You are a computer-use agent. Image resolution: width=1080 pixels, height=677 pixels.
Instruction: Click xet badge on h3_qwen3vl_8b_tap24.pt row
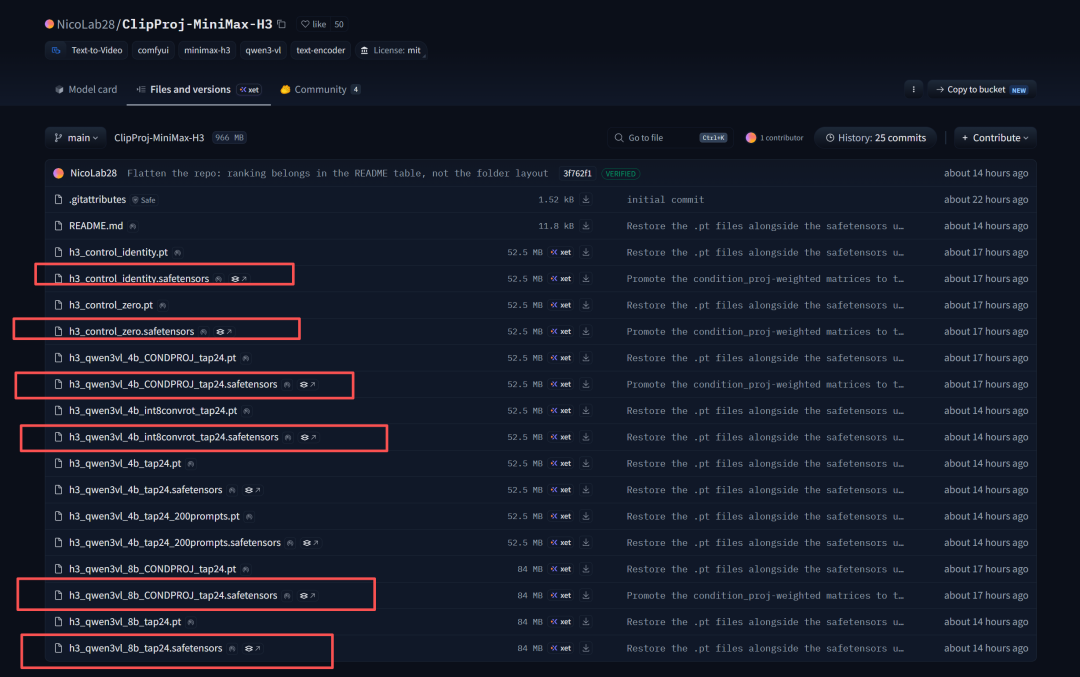click(x=561, y=622)
